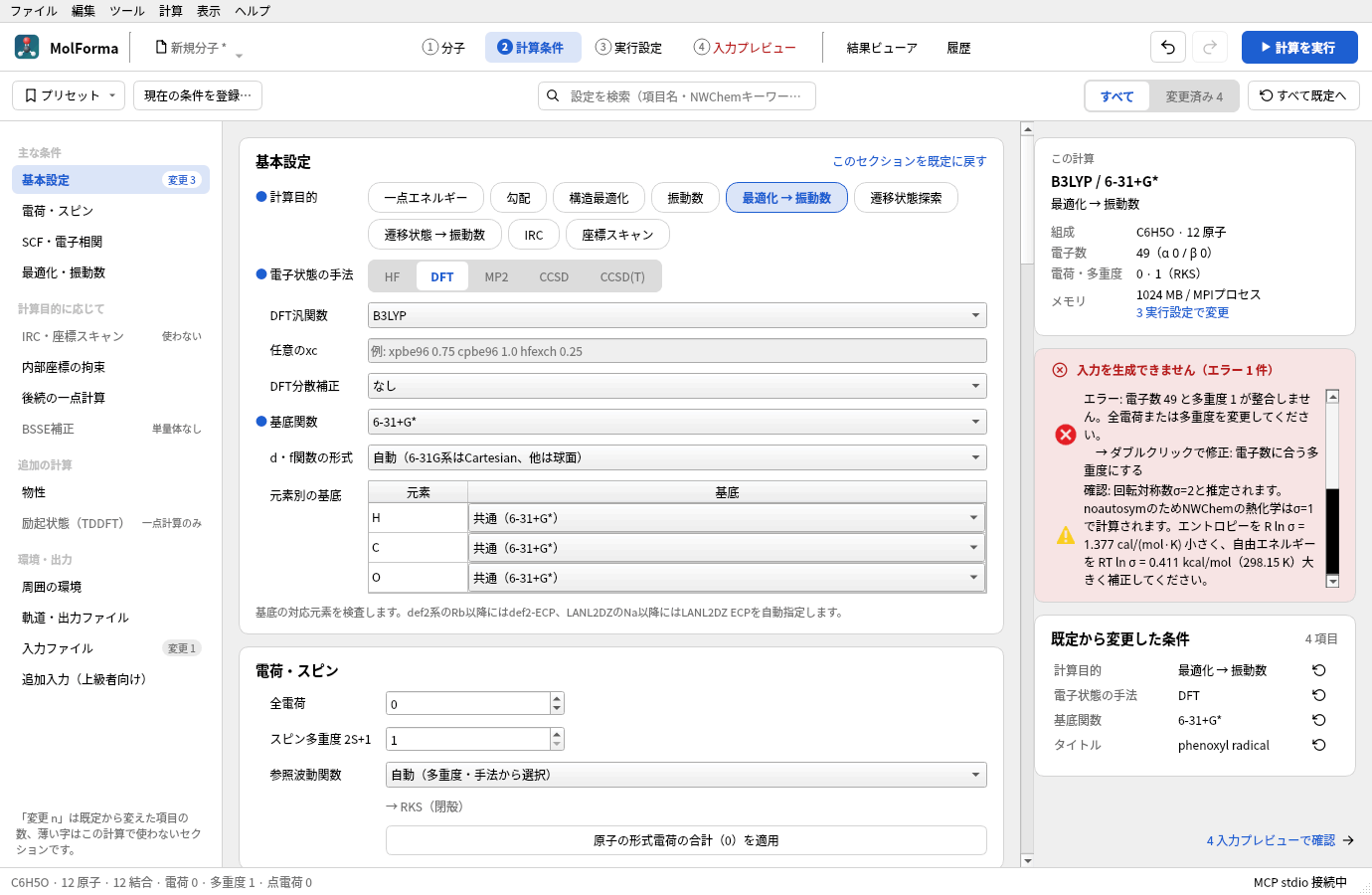The image size is (1372, 895).
Task: Click the yellow warning triangle icon
Action: [x=1066, y=535]
